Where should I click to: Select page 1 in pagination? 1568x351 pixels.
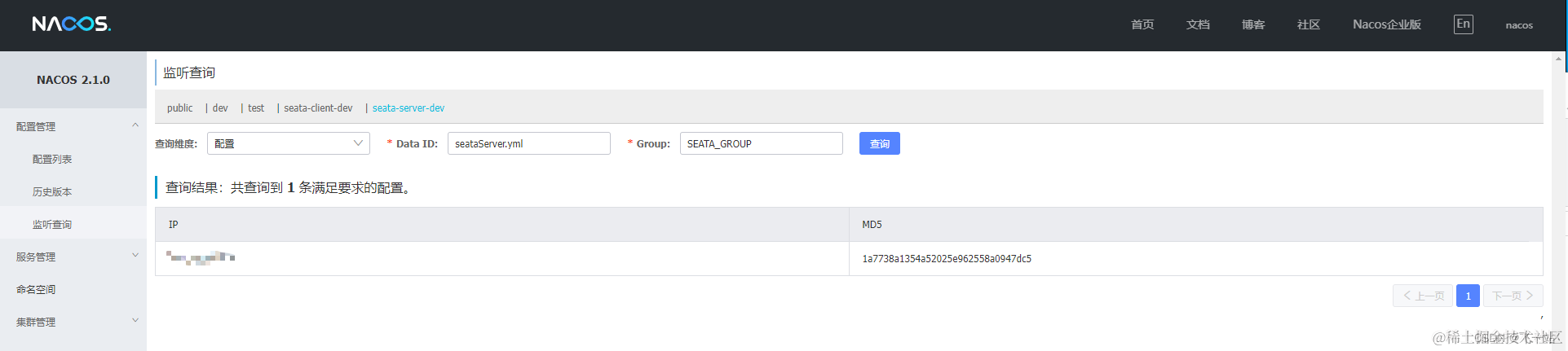pos(1468,296)
